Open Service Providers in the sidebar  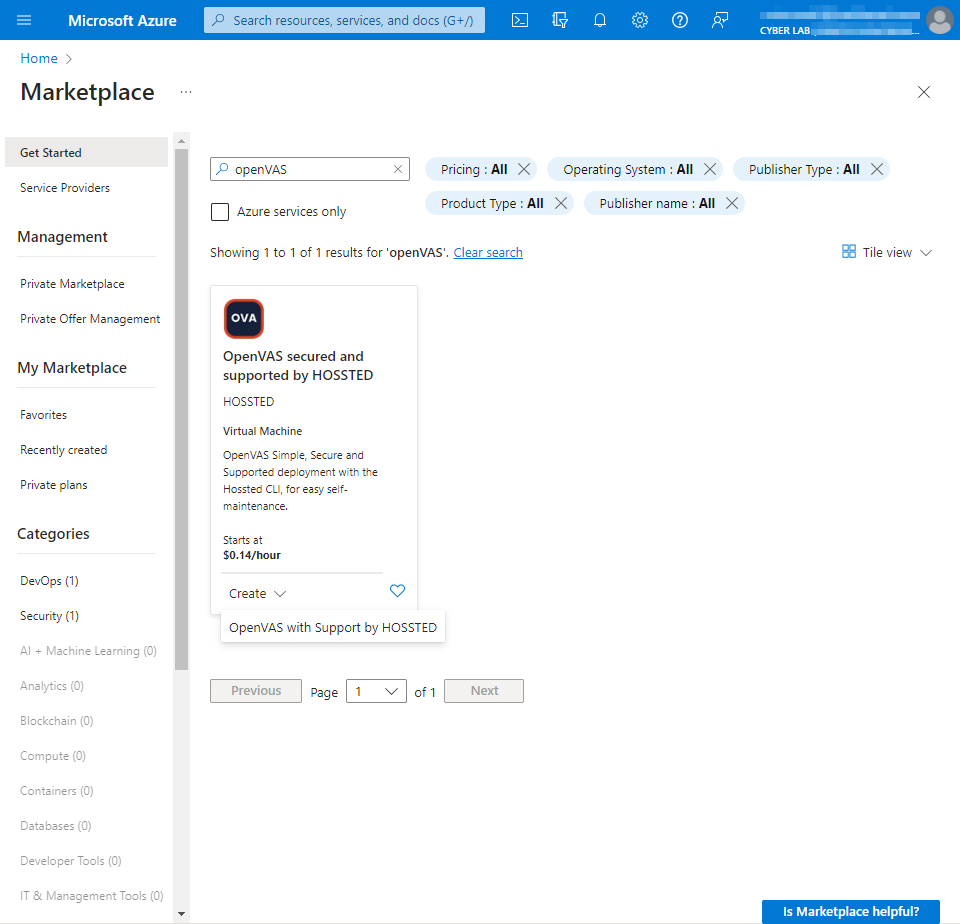click(x=65, y=188)
